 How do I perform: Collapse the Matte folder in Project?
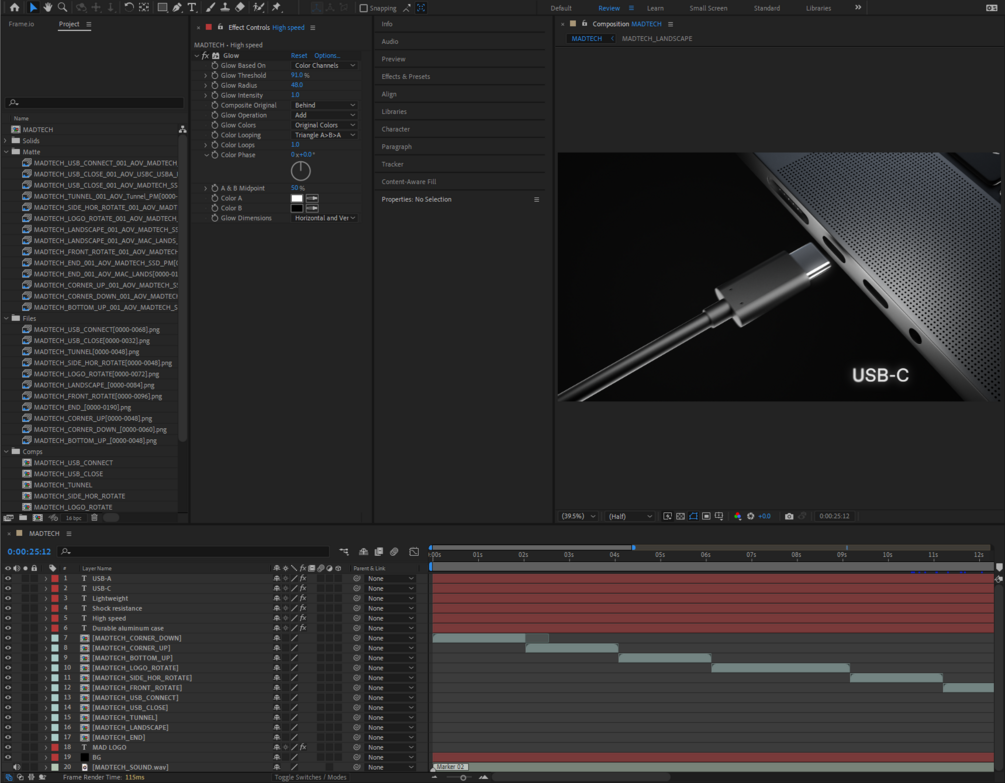(6, 152)
